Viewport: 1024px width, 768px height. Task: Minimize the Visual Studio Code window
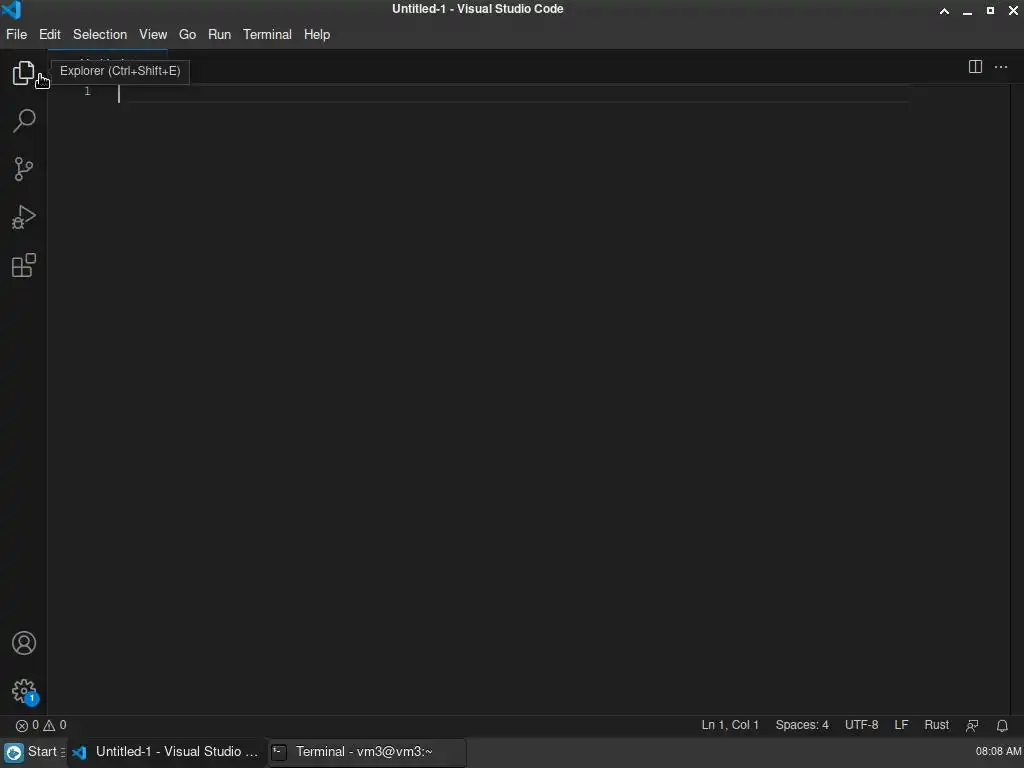pos(967,10)
